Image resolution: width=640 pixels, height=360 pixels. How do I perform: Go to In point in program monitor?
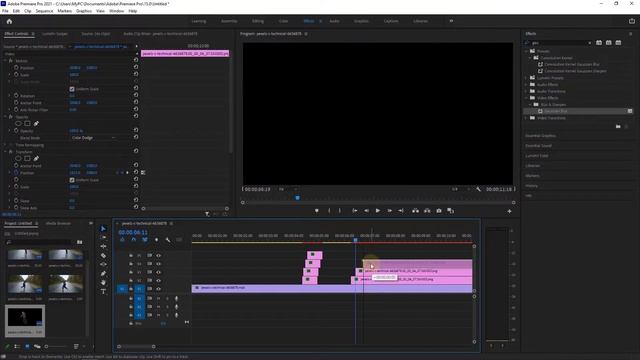[x=355, y=211]
